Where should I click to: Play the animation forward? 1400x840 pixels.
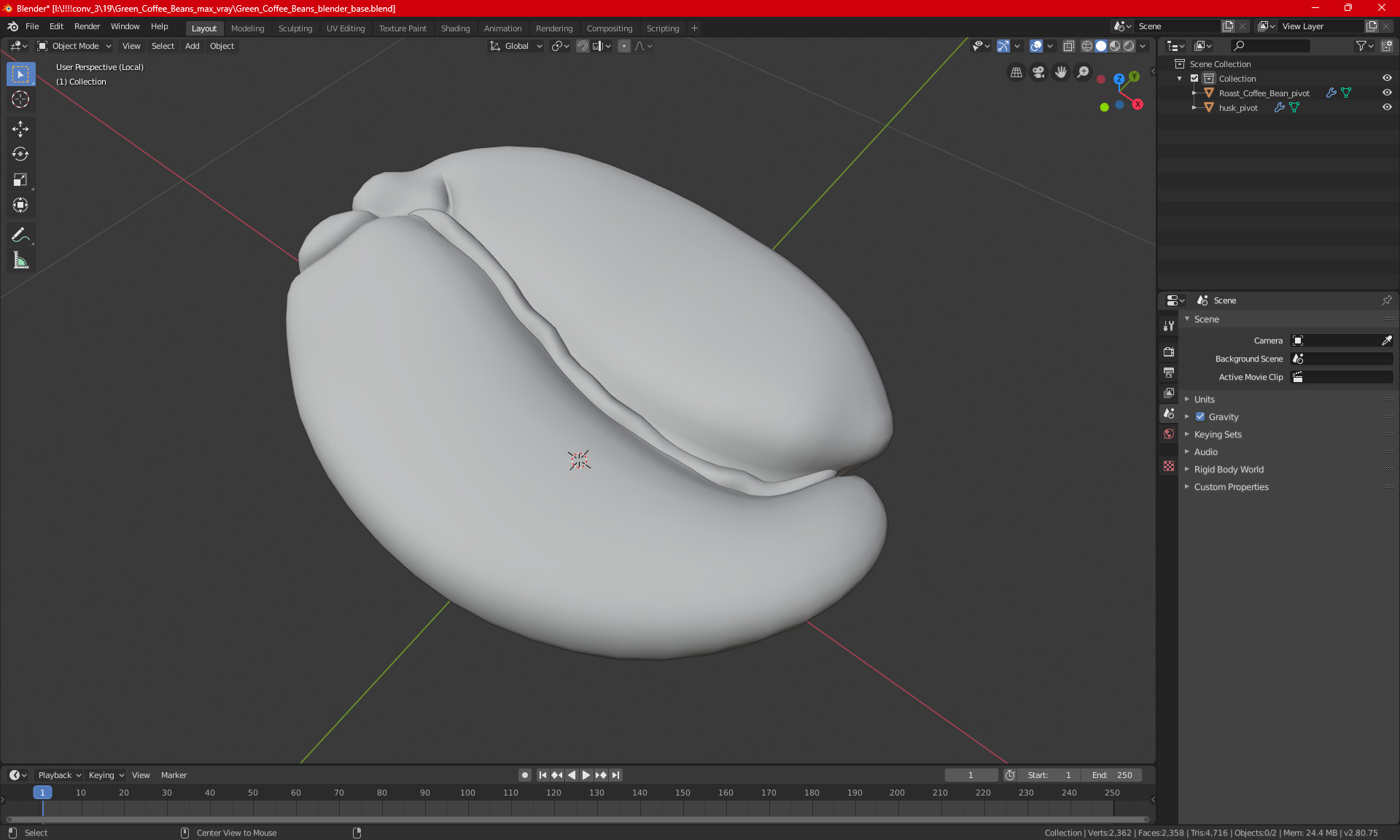[x=586, y=775]
